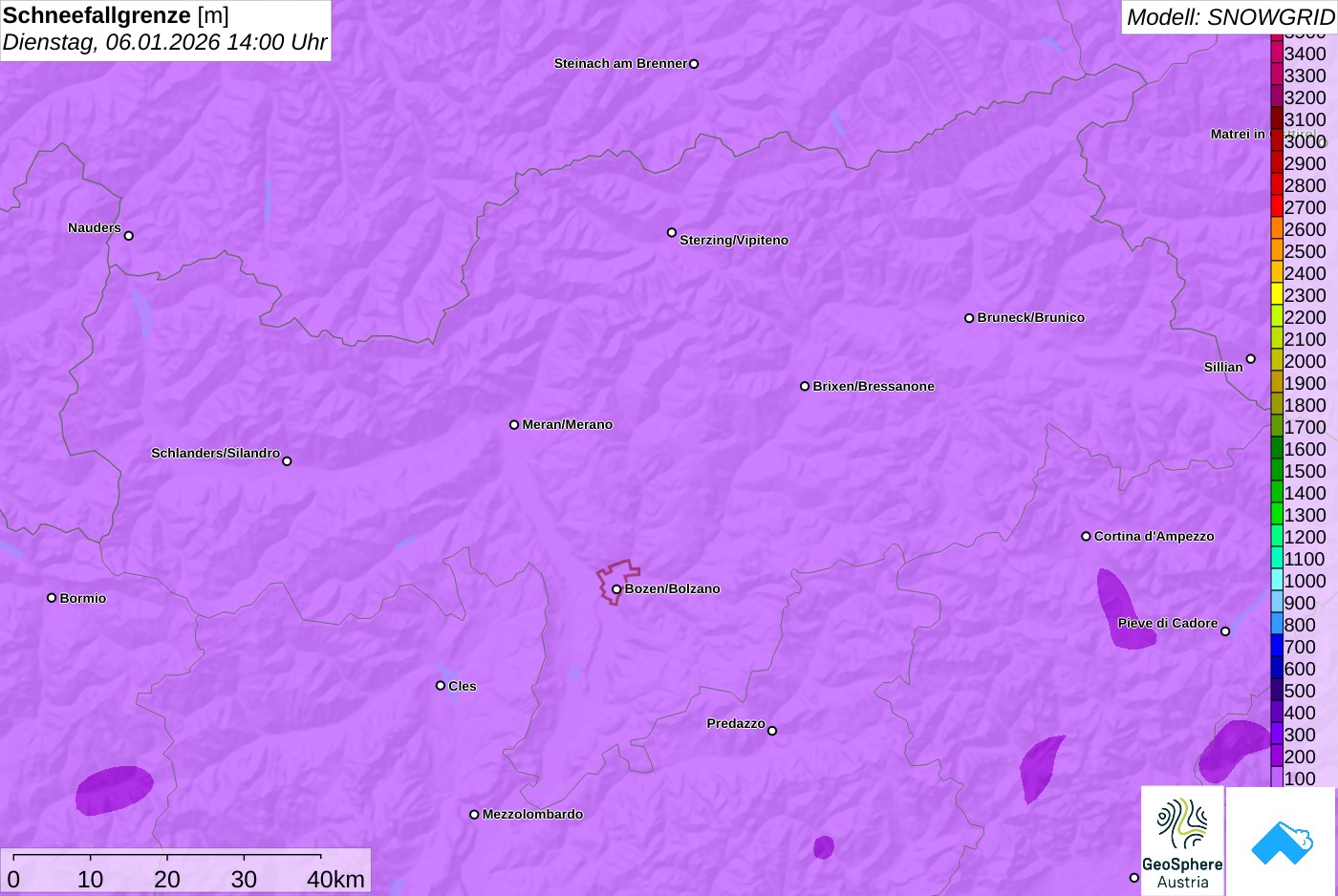Select the Bormio location dot
This screenshot has height=896, width=1338.
pyautogui.click(x=52, y=598)
